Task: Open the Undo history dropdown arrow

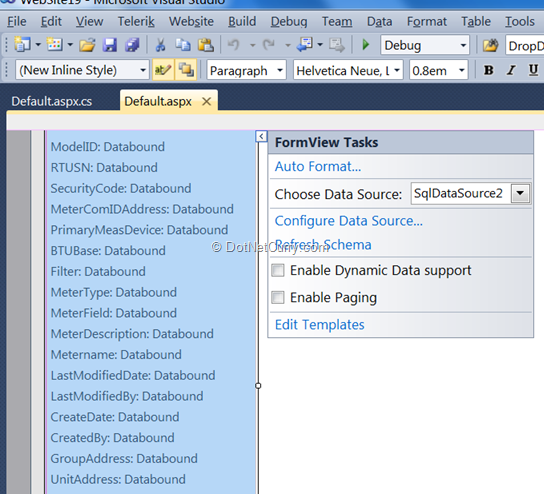Action: click(x=253, y=45)
